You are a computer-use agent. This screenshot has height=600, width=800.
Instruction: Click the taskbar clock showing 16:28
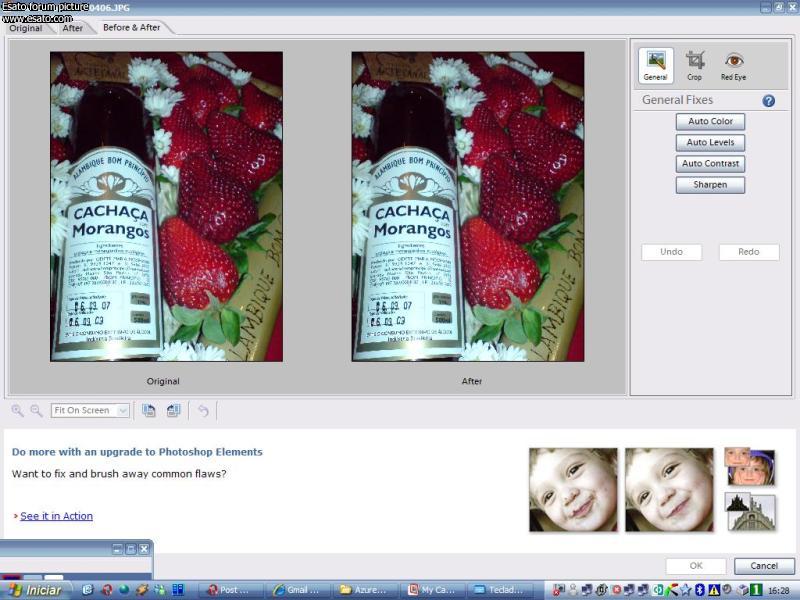pos(779,591)
